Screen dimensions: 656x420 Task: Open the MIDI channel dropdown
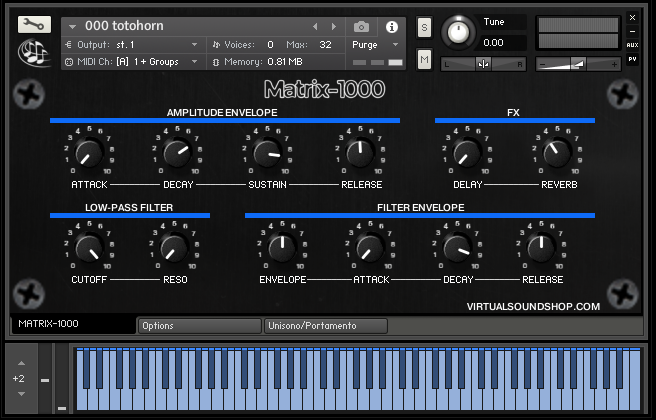pyautogui.click(x=131, y=62)
